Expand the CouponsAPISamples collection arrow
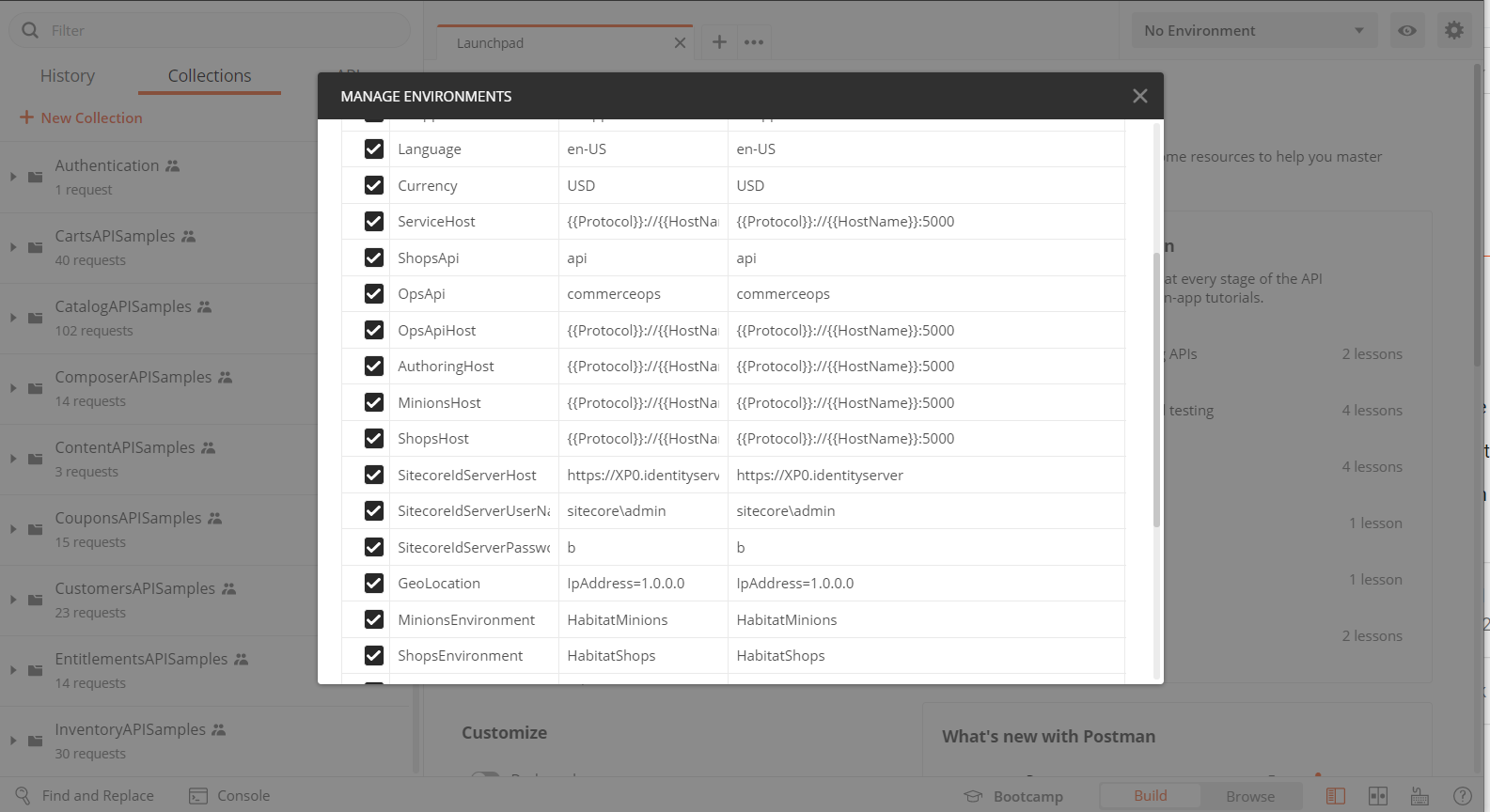This screenshot has height=812, width=1490. click(x=13, y=529)
